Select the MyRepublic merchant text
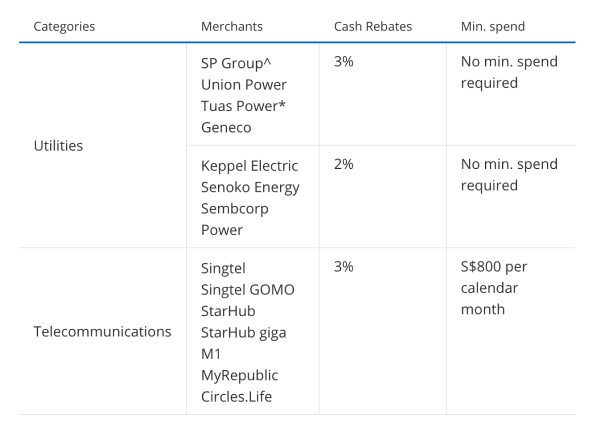Image resolution: width=601 pixels, height=427 pixels. [239, 376]
